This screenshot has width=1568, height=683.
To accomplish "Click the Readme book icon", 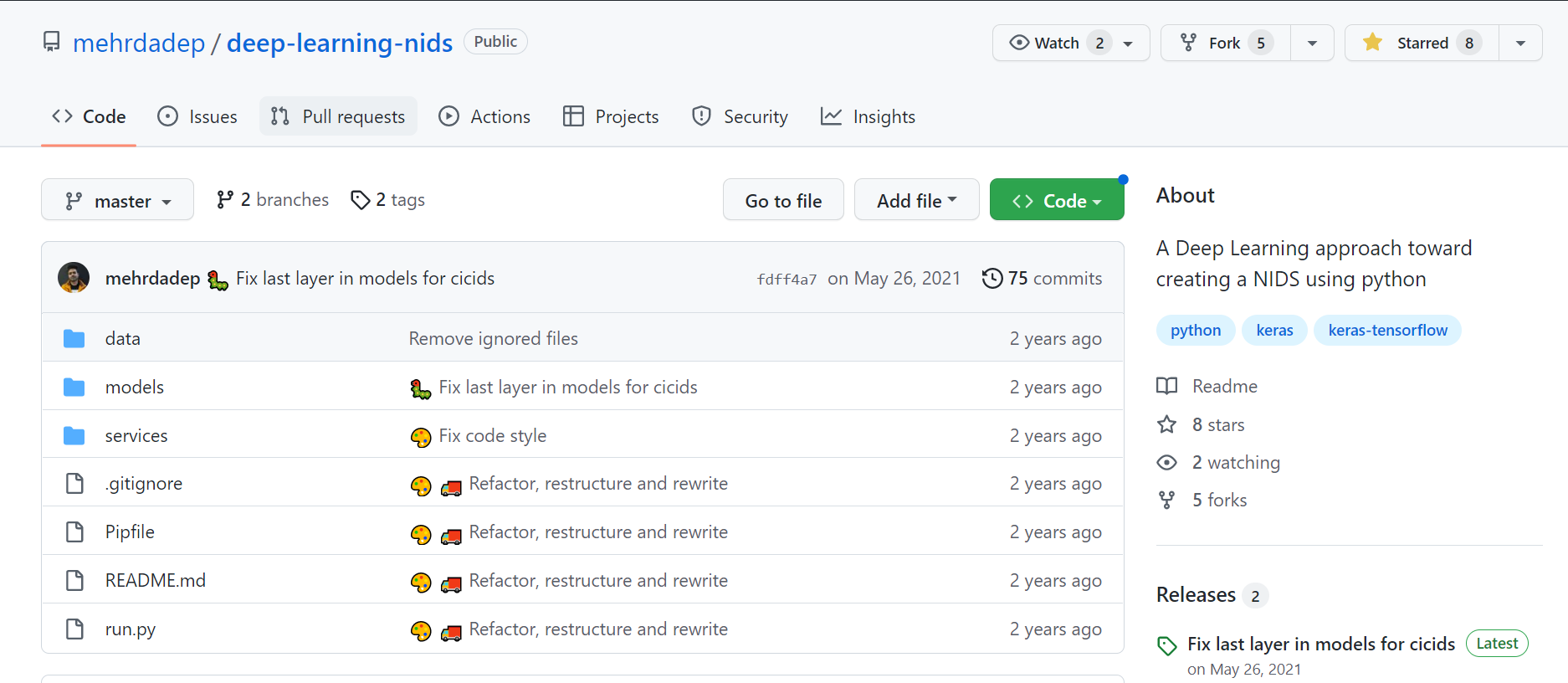I will pyautogui.click(x=1166, y=386).
